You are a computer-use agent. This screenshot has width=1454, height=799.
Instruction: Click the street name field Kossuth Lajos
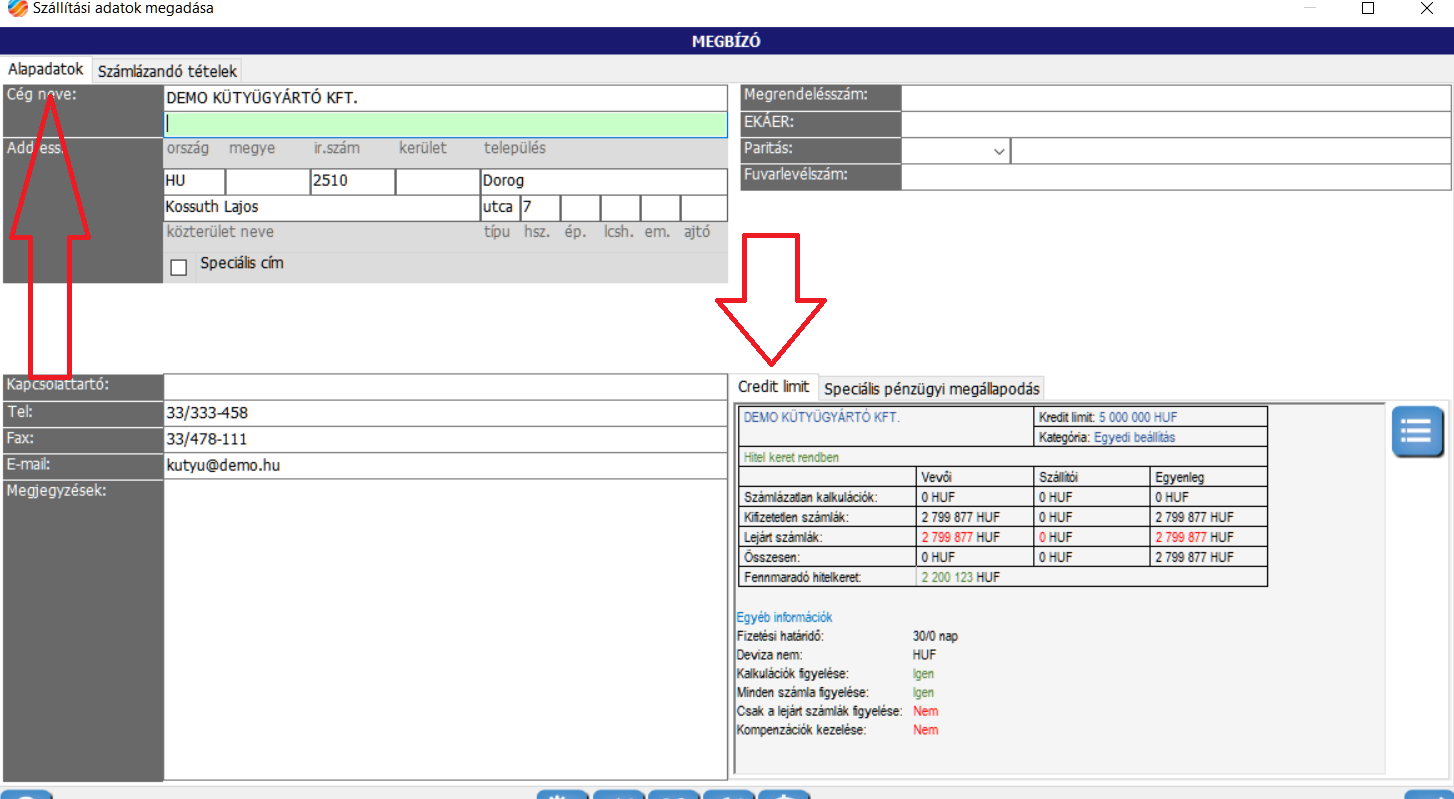321,208
